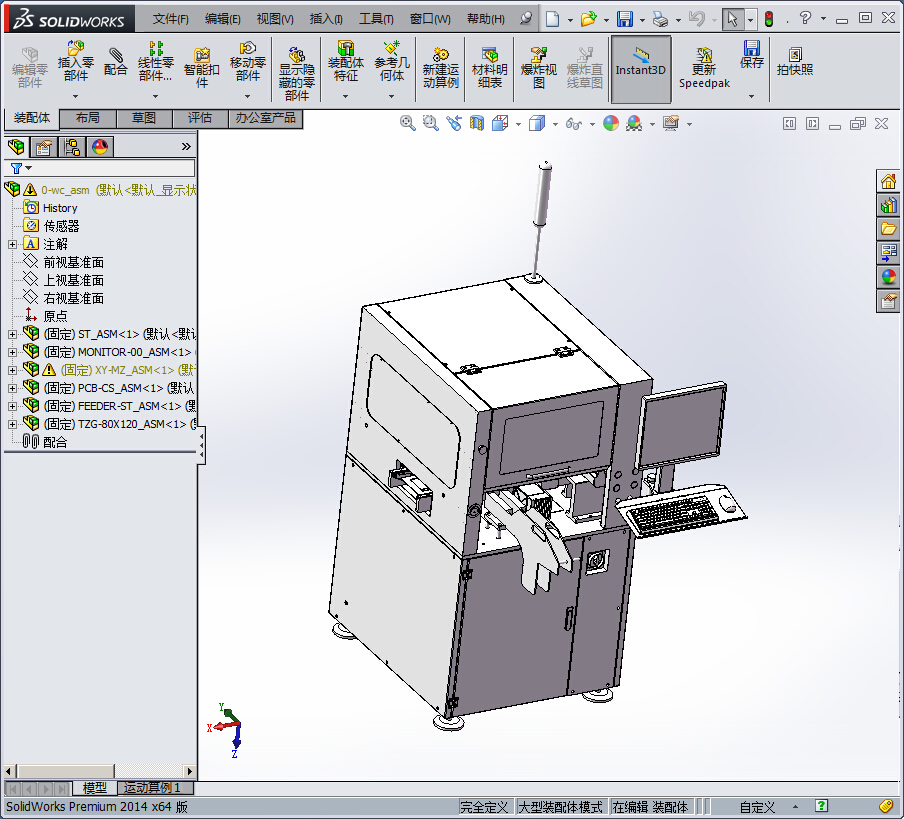The image size is (904, 819).
Task: Click the Hide/Show Items glasses icon
Action: click(573, 123)
